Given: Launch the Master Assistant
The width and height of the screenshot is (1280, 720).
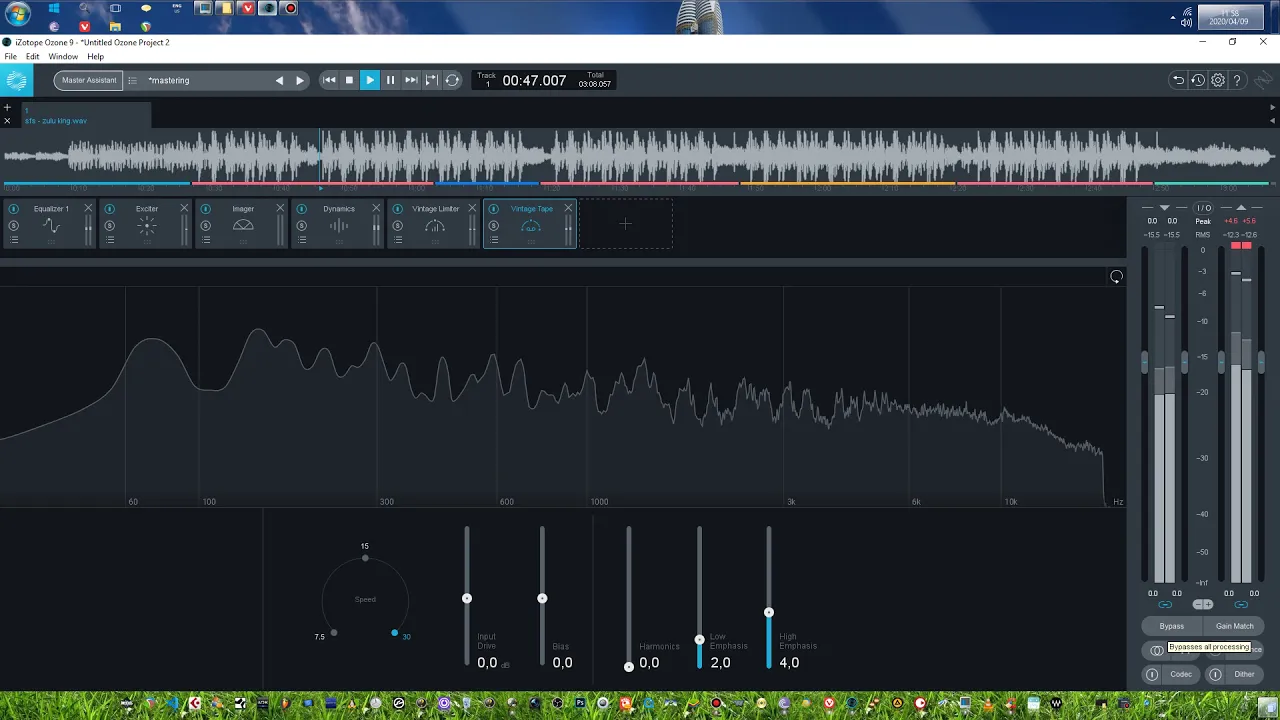Looking at the screenshot, I should click(x=89, y=80).
